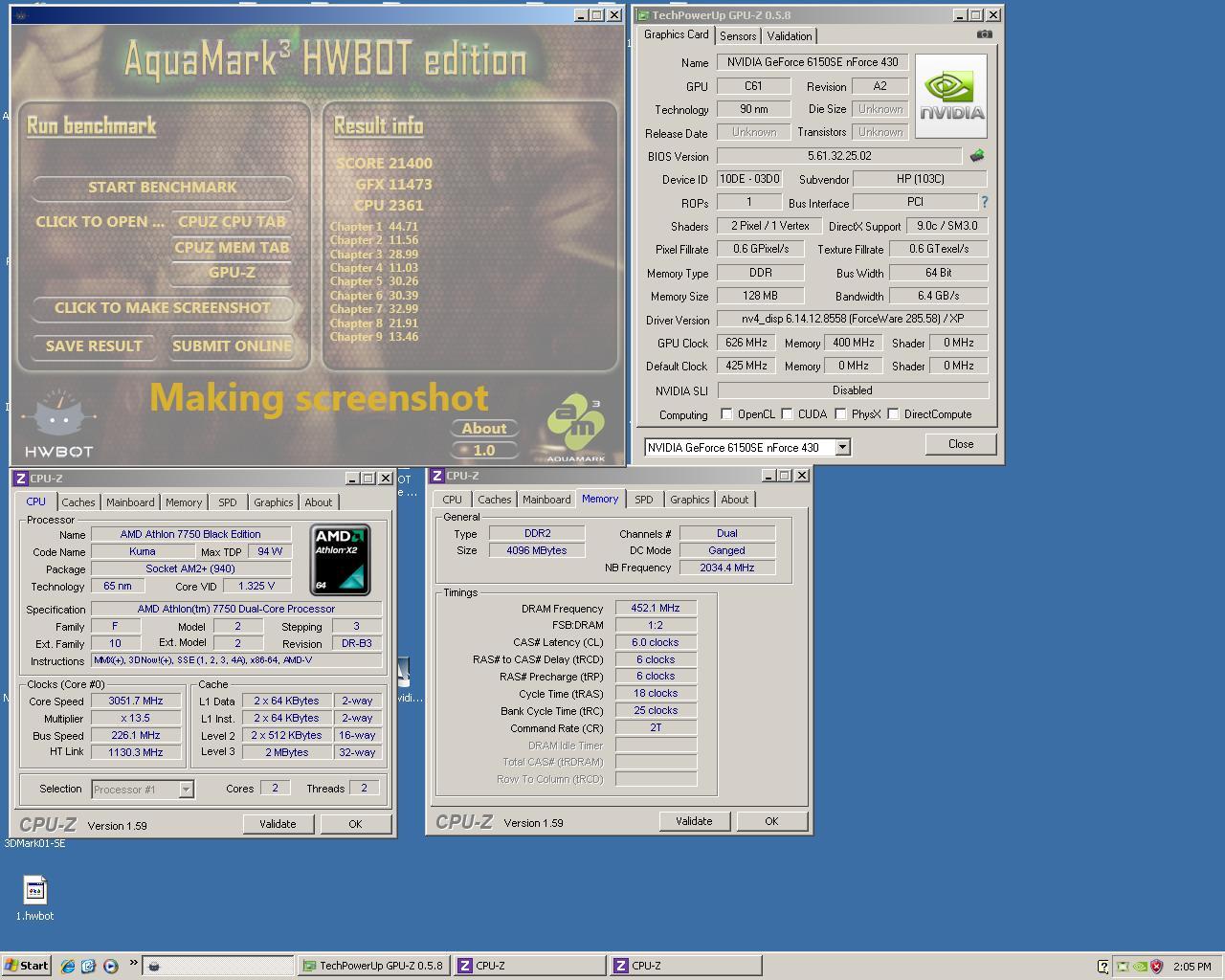Click the 1.0 version button in AquaMark
Image resolution: width=1225 pixels, height=980 pixels.
[484, 450]
